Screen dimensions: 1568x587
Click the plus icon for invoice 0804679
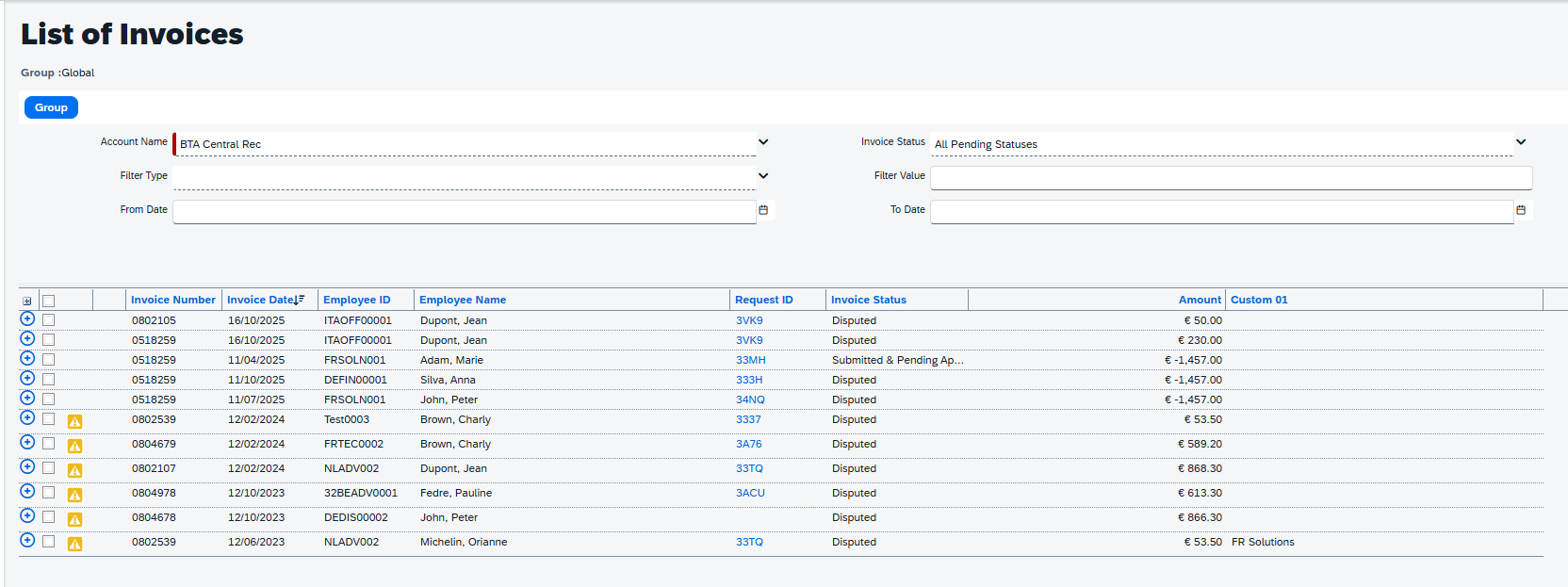click(x=27, y=442)
